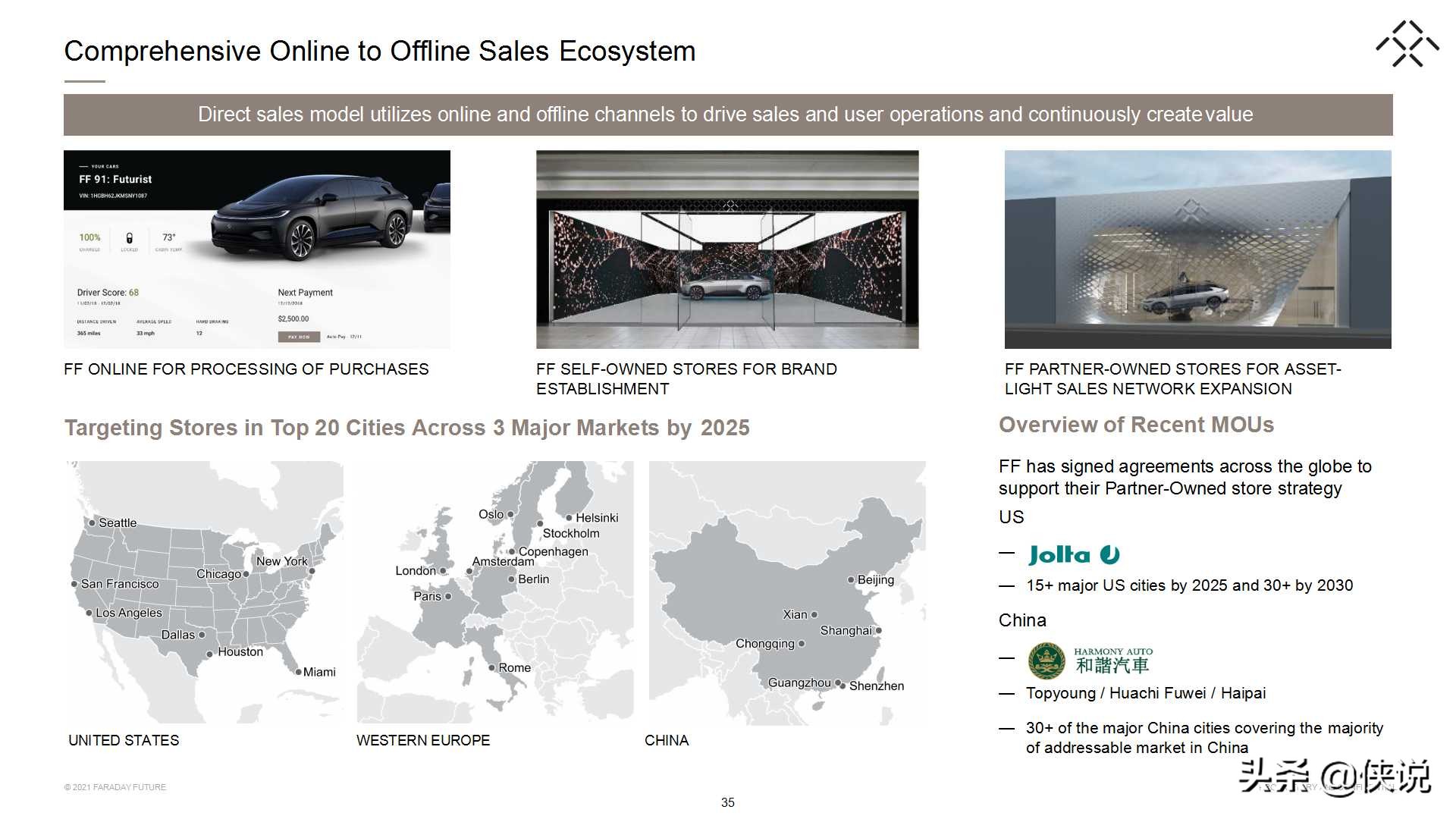Viewport: 1456px width, 819px height.
Task: Click the '73°' cabin temperature reading
Action: [168, 237]
